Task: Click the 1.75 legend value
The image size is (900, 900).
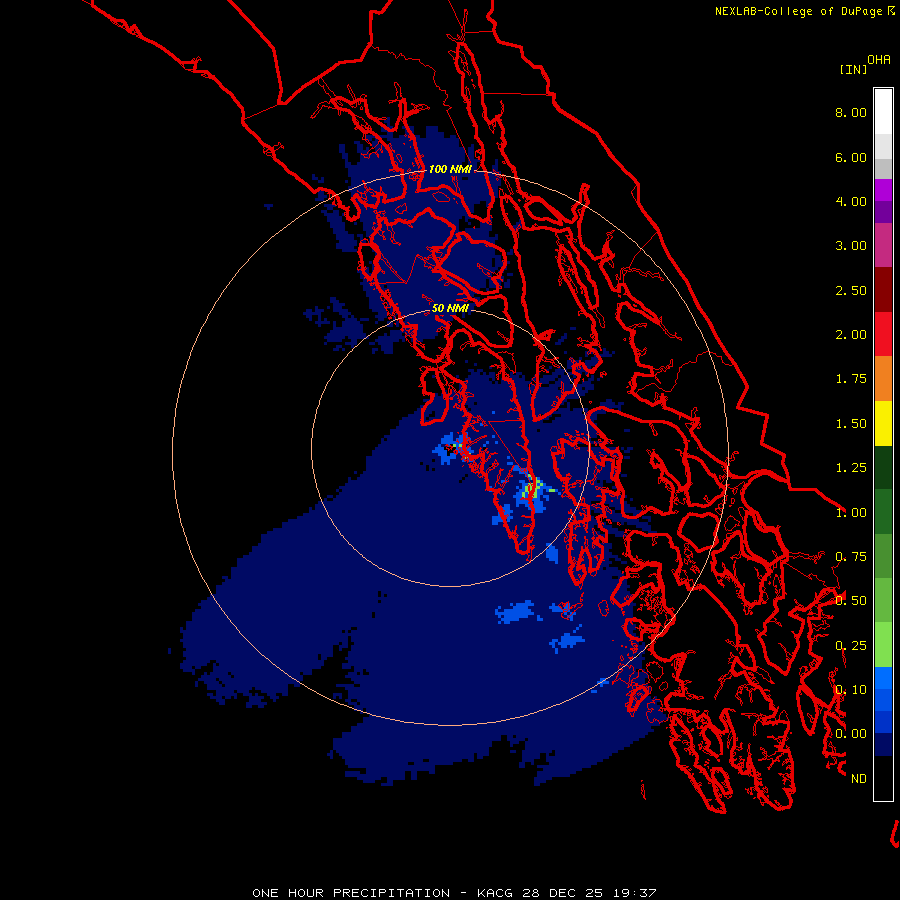Action: click(851, 379)
